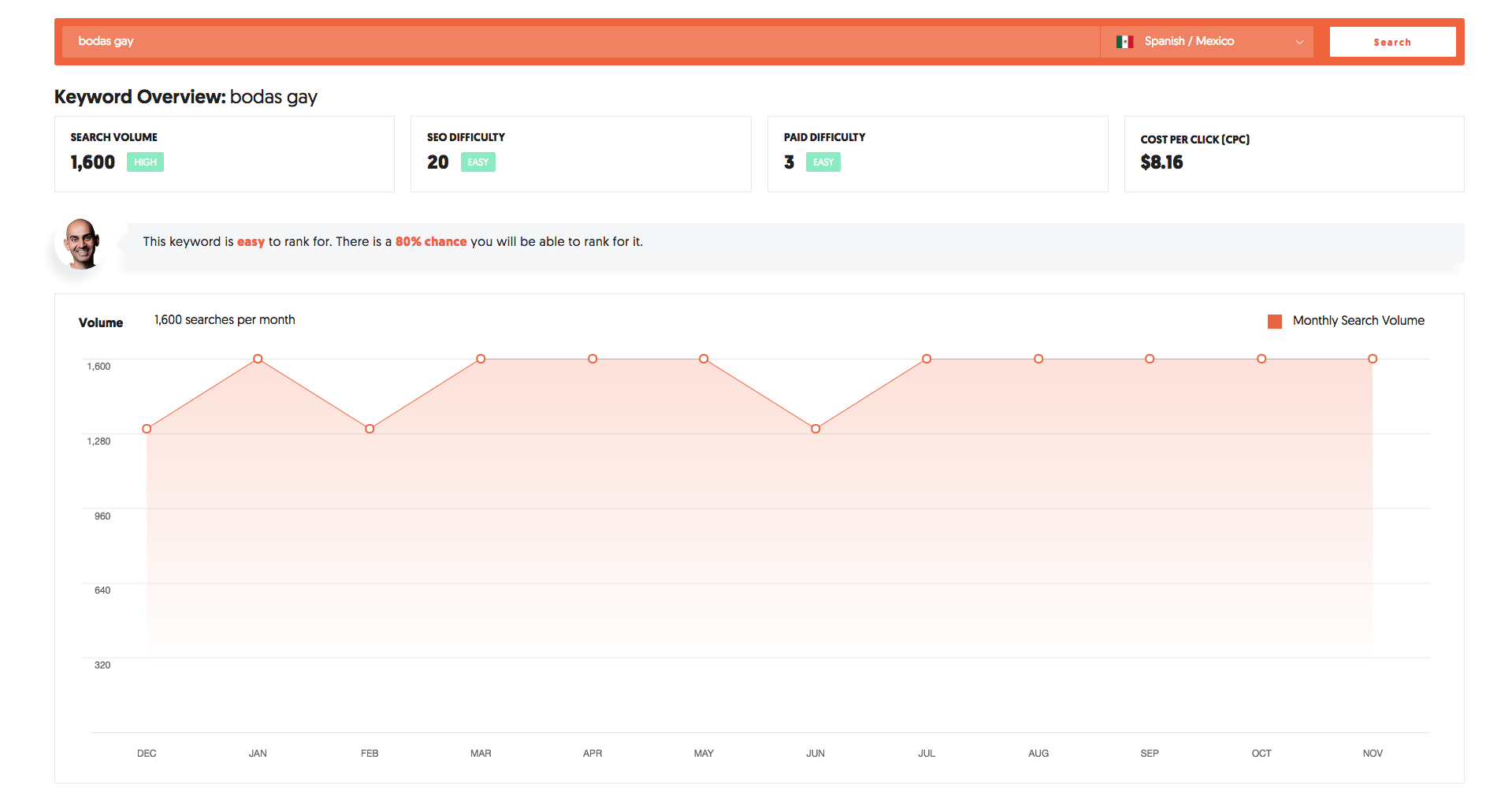Click the JAN data point marker on chart
Viewport: 1512px width, 808px height.
pyautogui.click(x=258, y=359)
